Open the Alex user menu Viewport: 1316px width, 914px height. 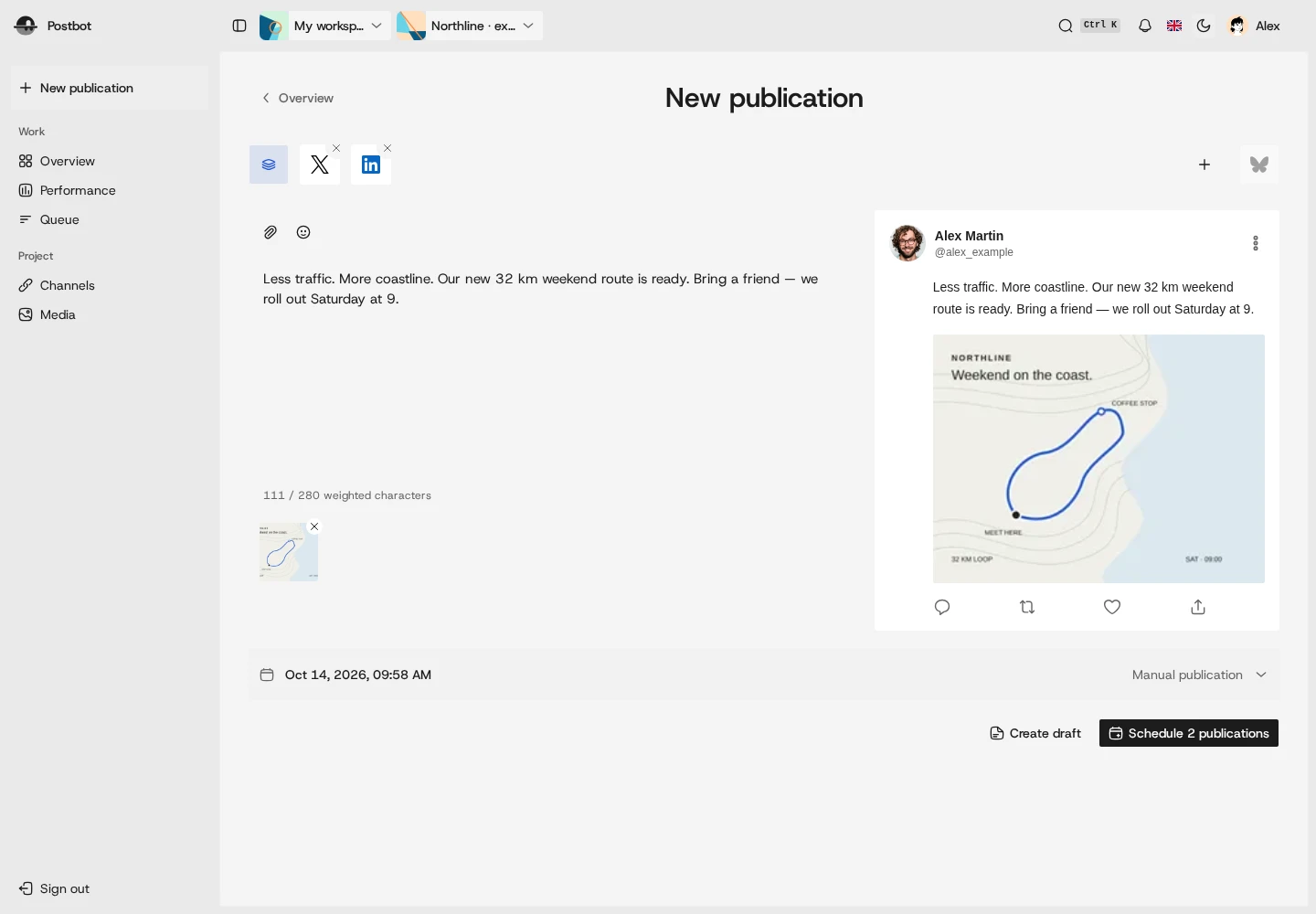point(1255,26)
